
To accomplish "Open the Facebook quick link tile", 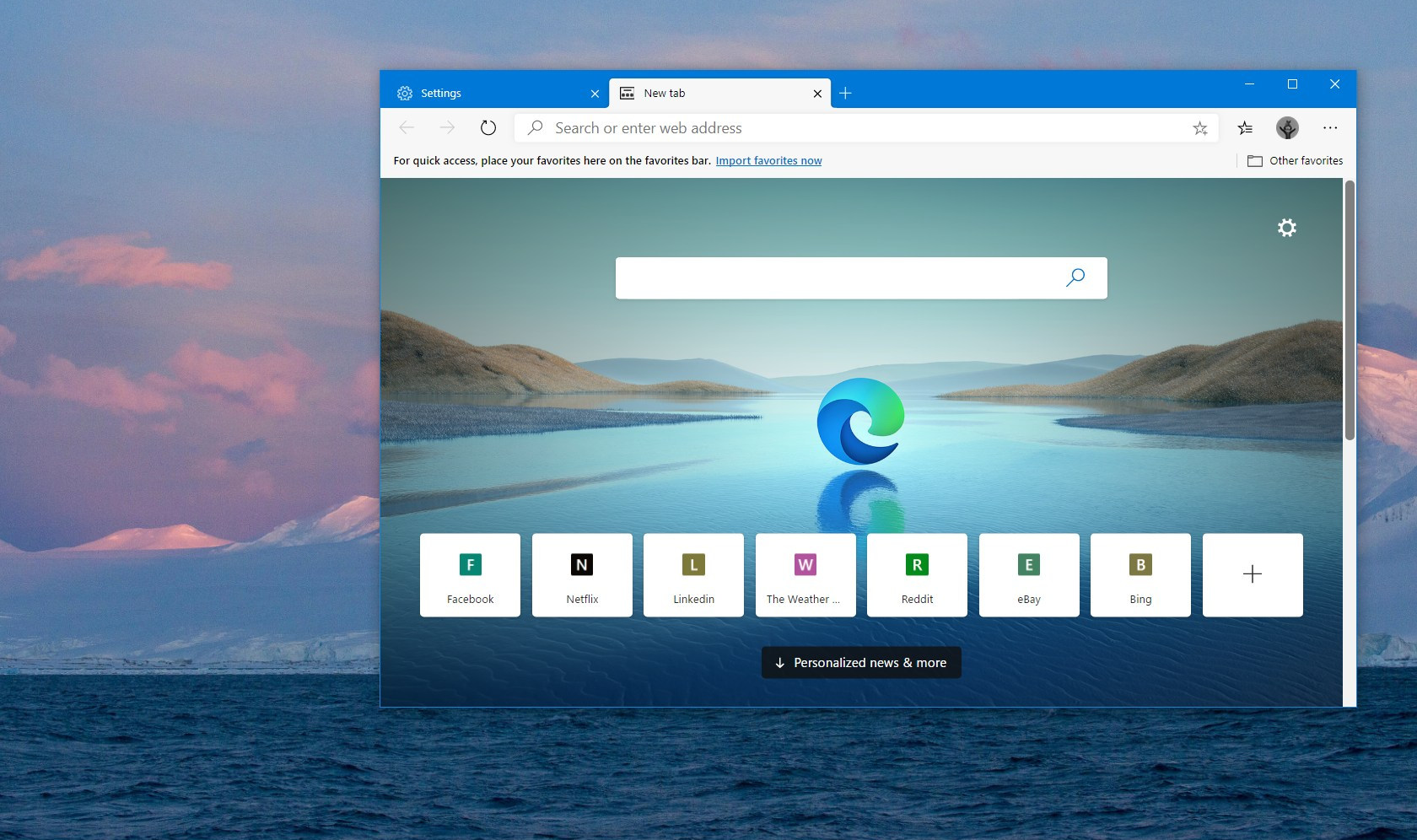I will tap(470, 574).
